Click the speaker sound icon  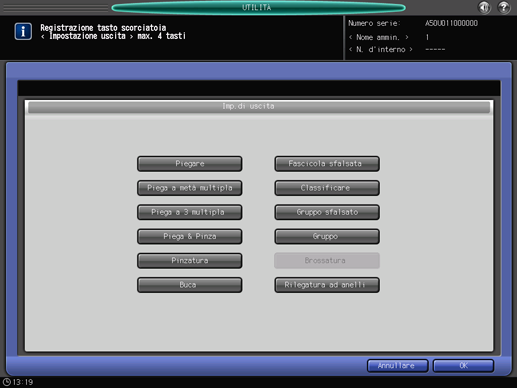pyautogui.click(x=484, y=7)
